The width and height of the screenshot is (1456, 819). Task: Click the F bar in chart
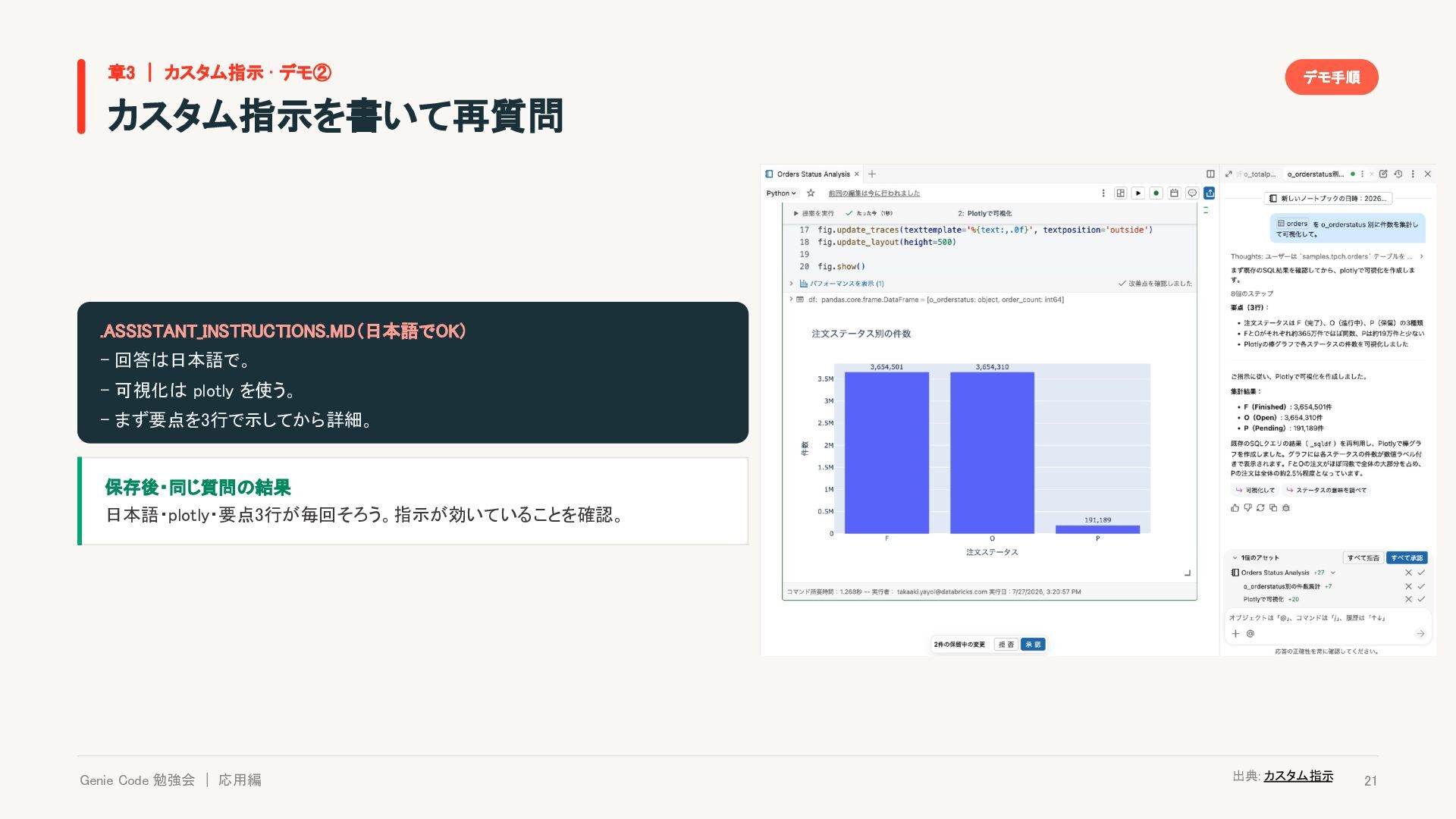[886, 453]
